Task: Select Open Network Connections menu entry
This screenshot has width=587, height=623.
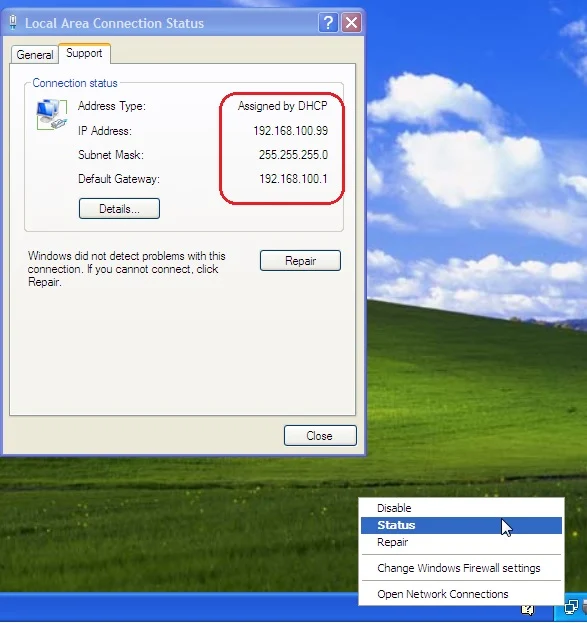Action: point(461,594)
